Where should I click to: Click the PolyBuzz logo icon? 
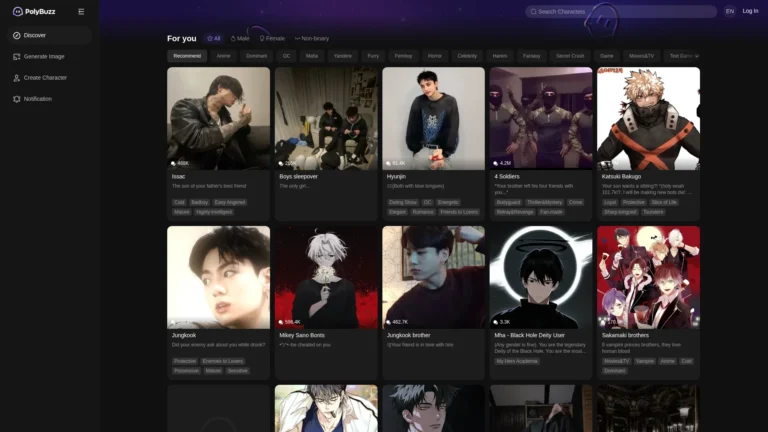[x=17, y=11]
